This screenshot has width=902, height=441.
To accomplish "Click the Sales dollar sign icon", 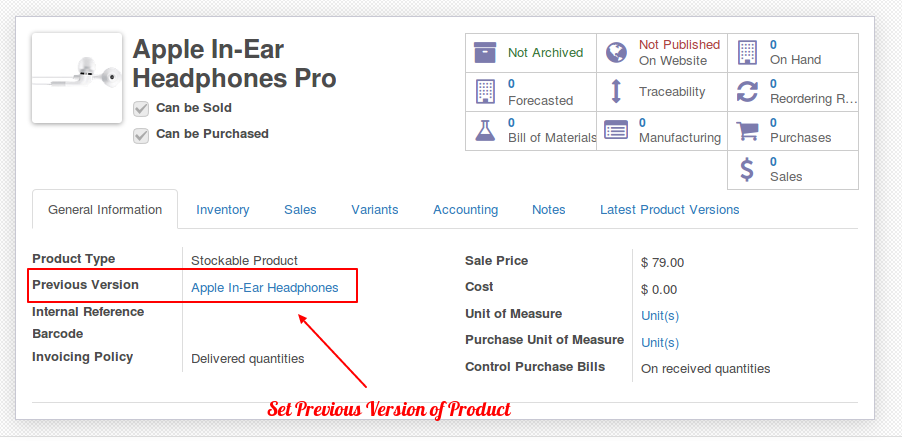I will [x=747, y=170].
